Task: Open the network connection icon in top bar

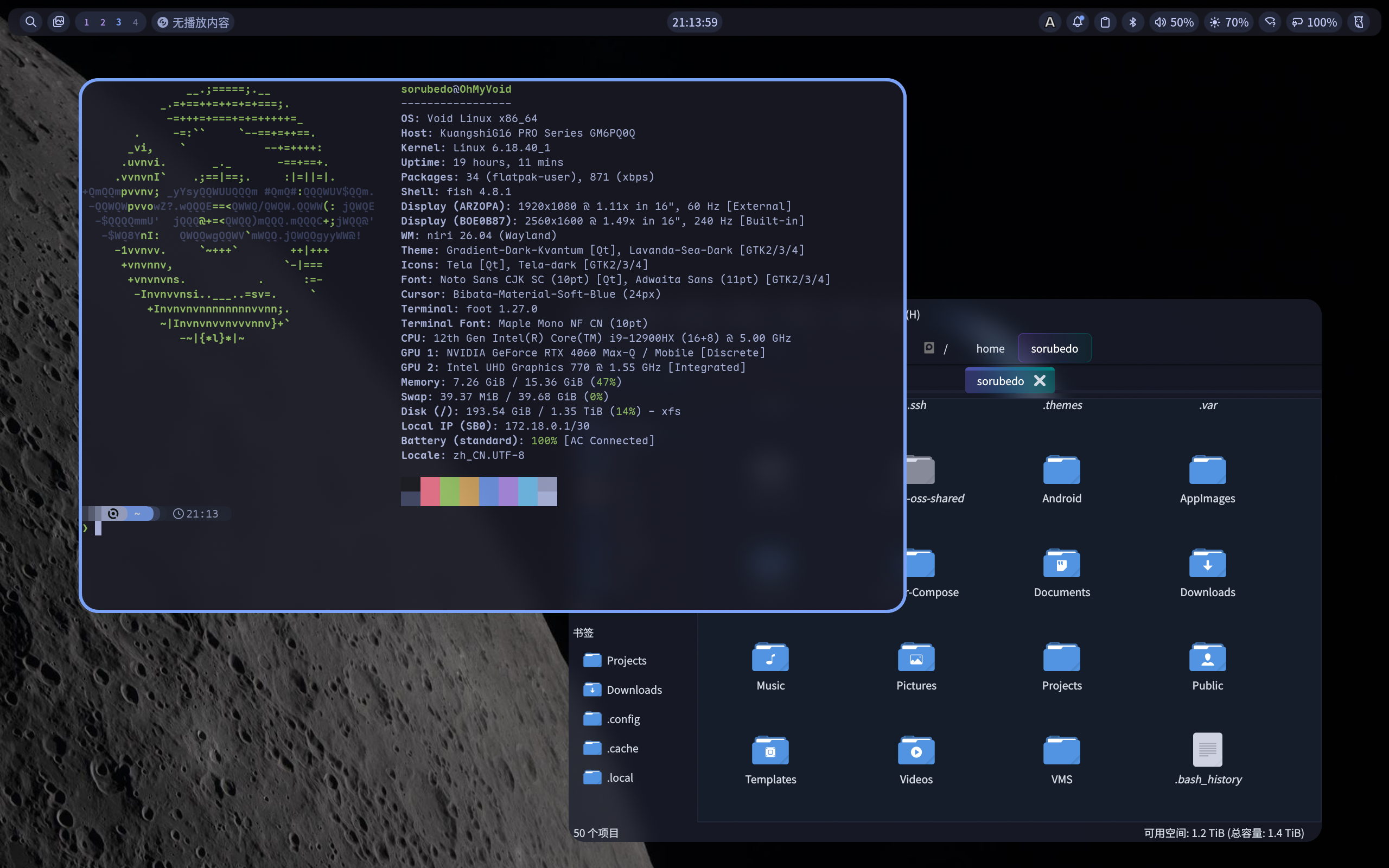Action: (x=1270, y=22)
